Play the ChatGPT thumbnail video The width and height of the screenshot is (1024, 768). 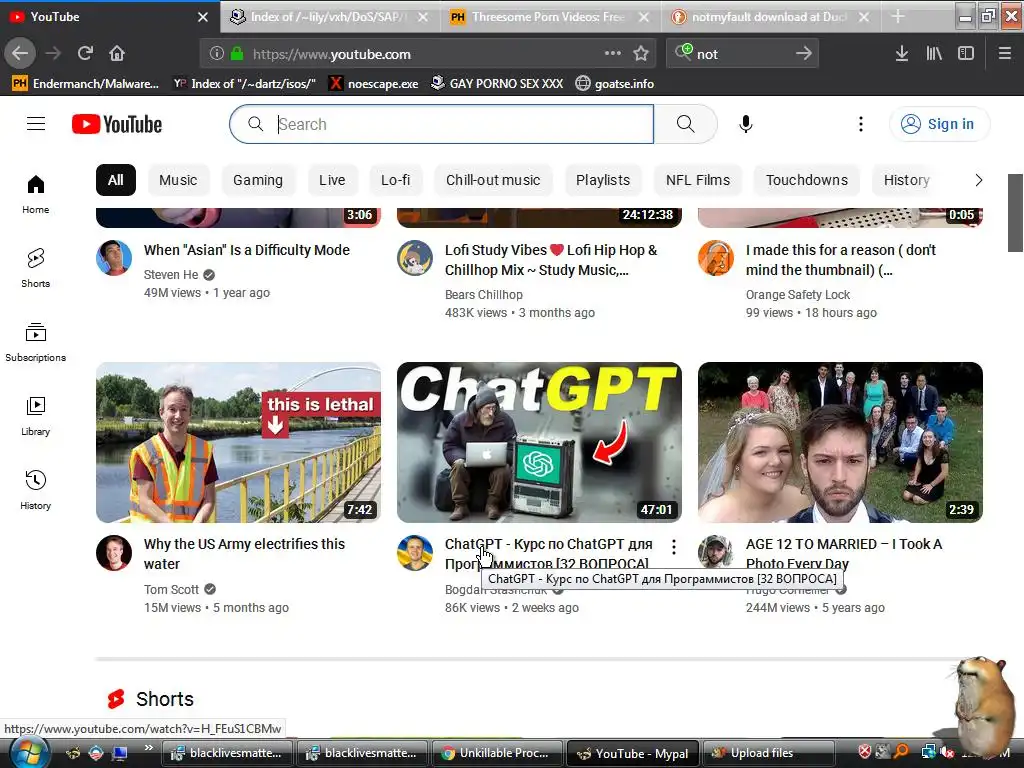539,442
